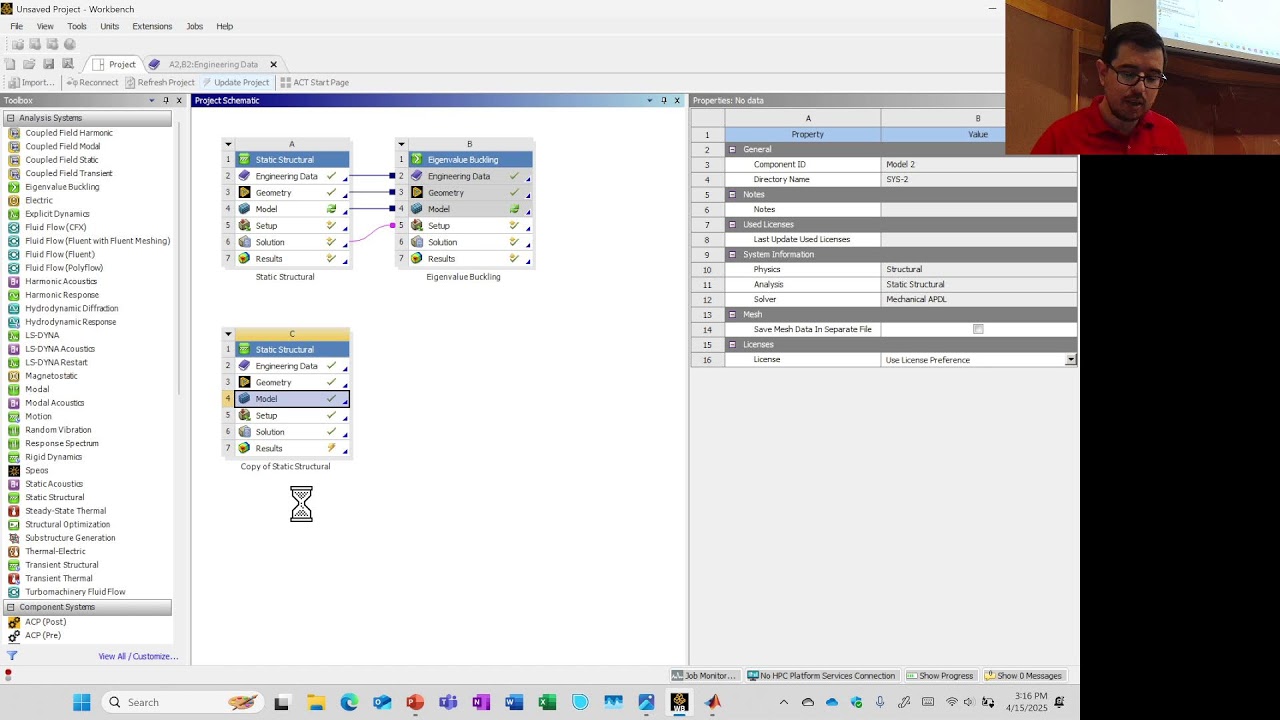Select Results cell in system A

292,259
